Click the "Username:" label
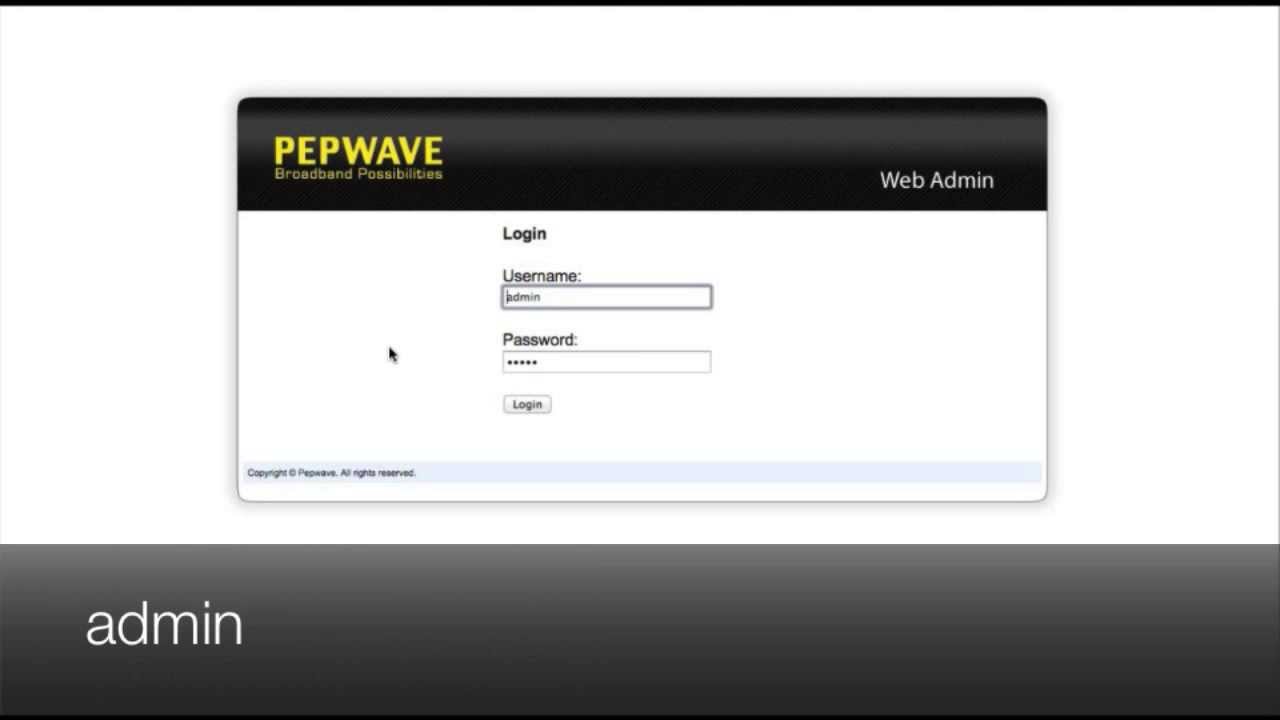The height and width of the screenshot is (720, 1280). [541, 276]
